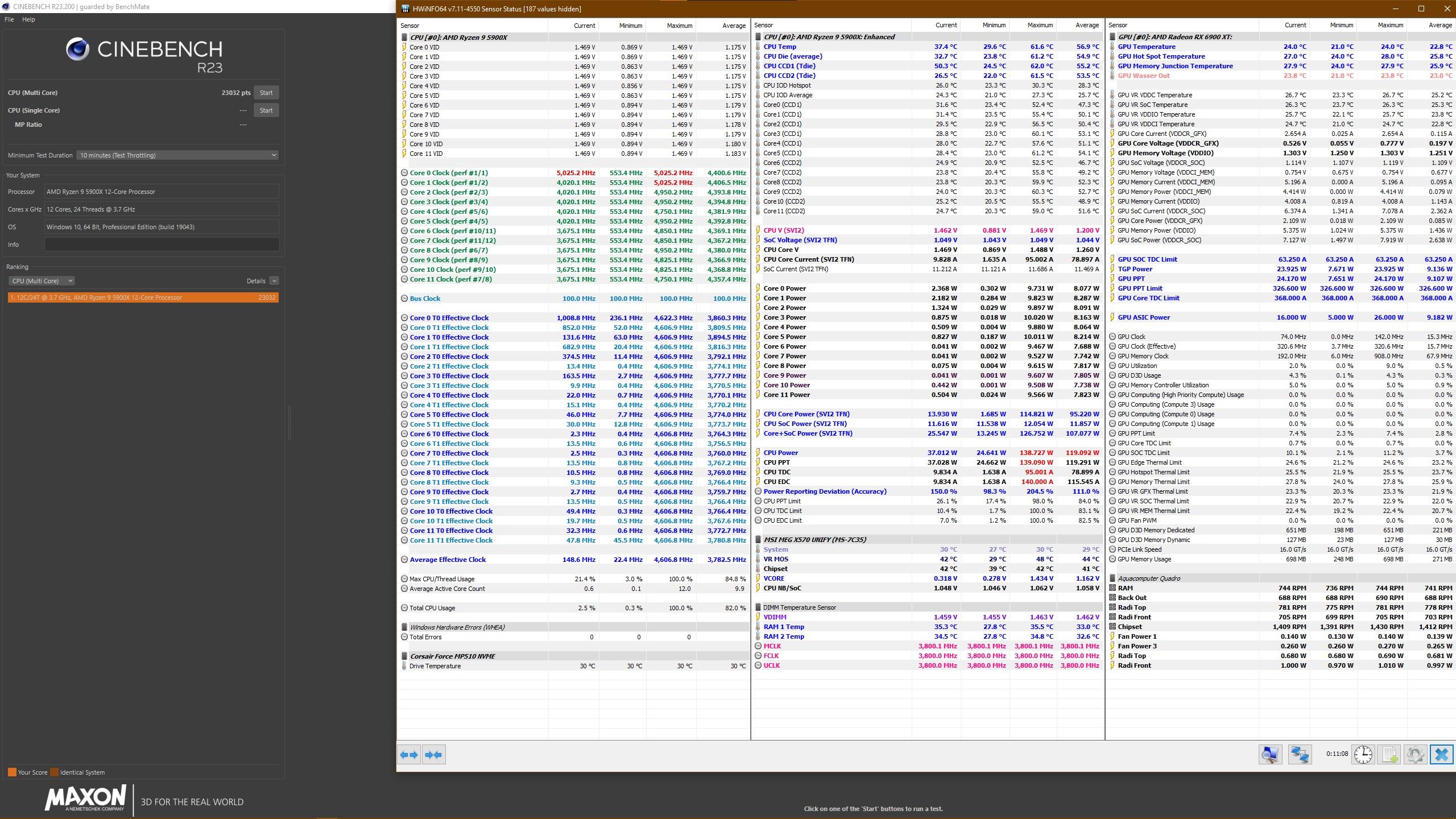Open the Help menu in Cinebench
Screen dimensions: 1456x819
28,19
